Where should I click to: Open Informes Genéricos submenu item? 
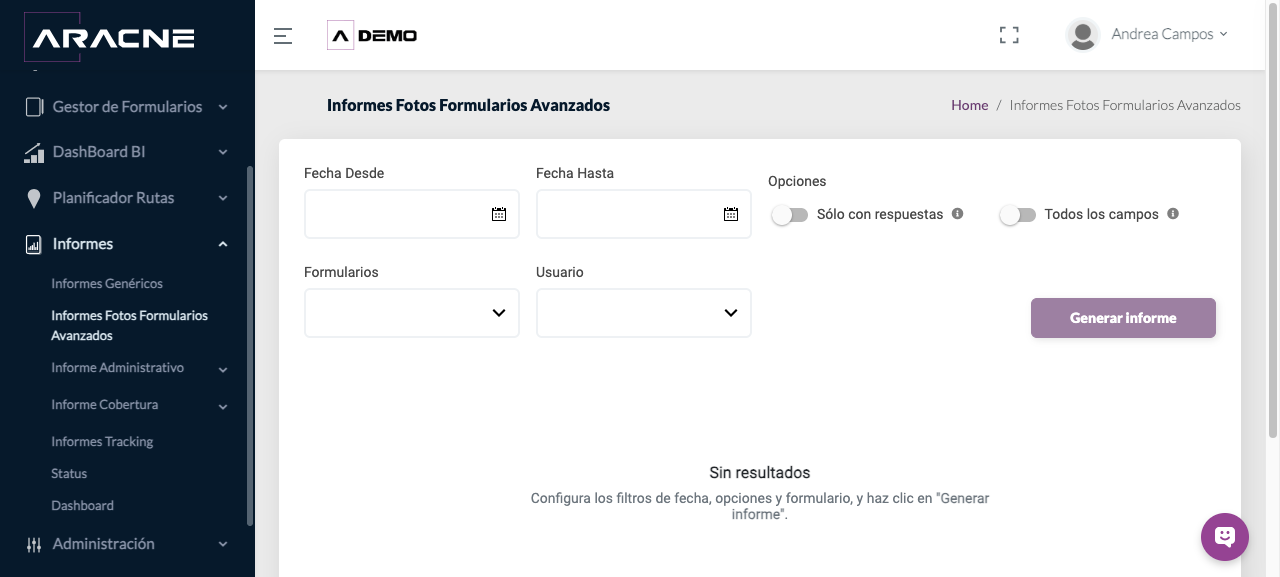(107, 284)
